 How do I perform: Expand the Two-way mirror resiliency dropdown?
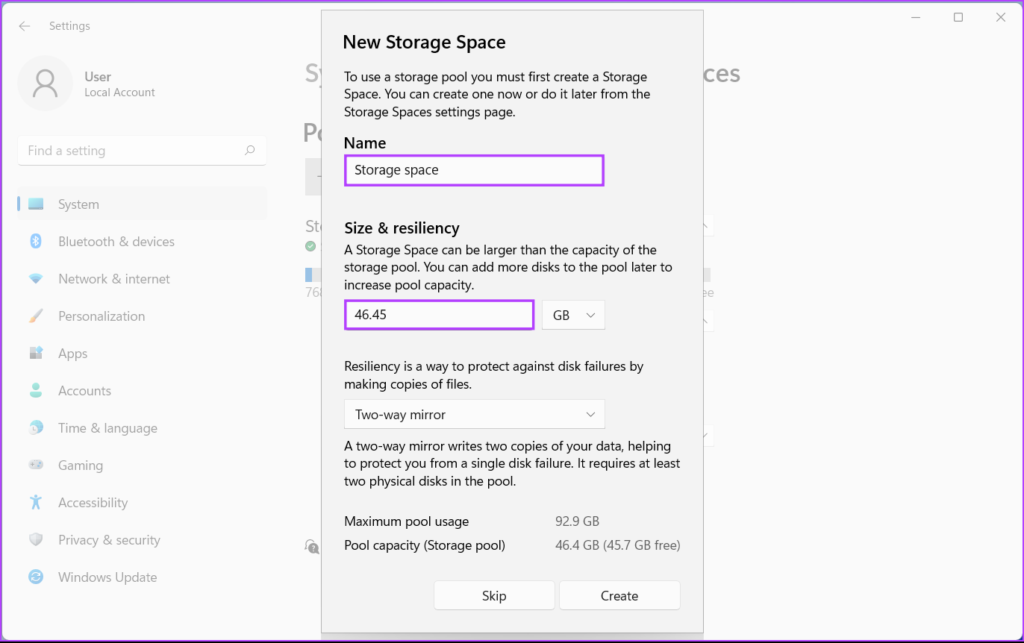point(474,414)
